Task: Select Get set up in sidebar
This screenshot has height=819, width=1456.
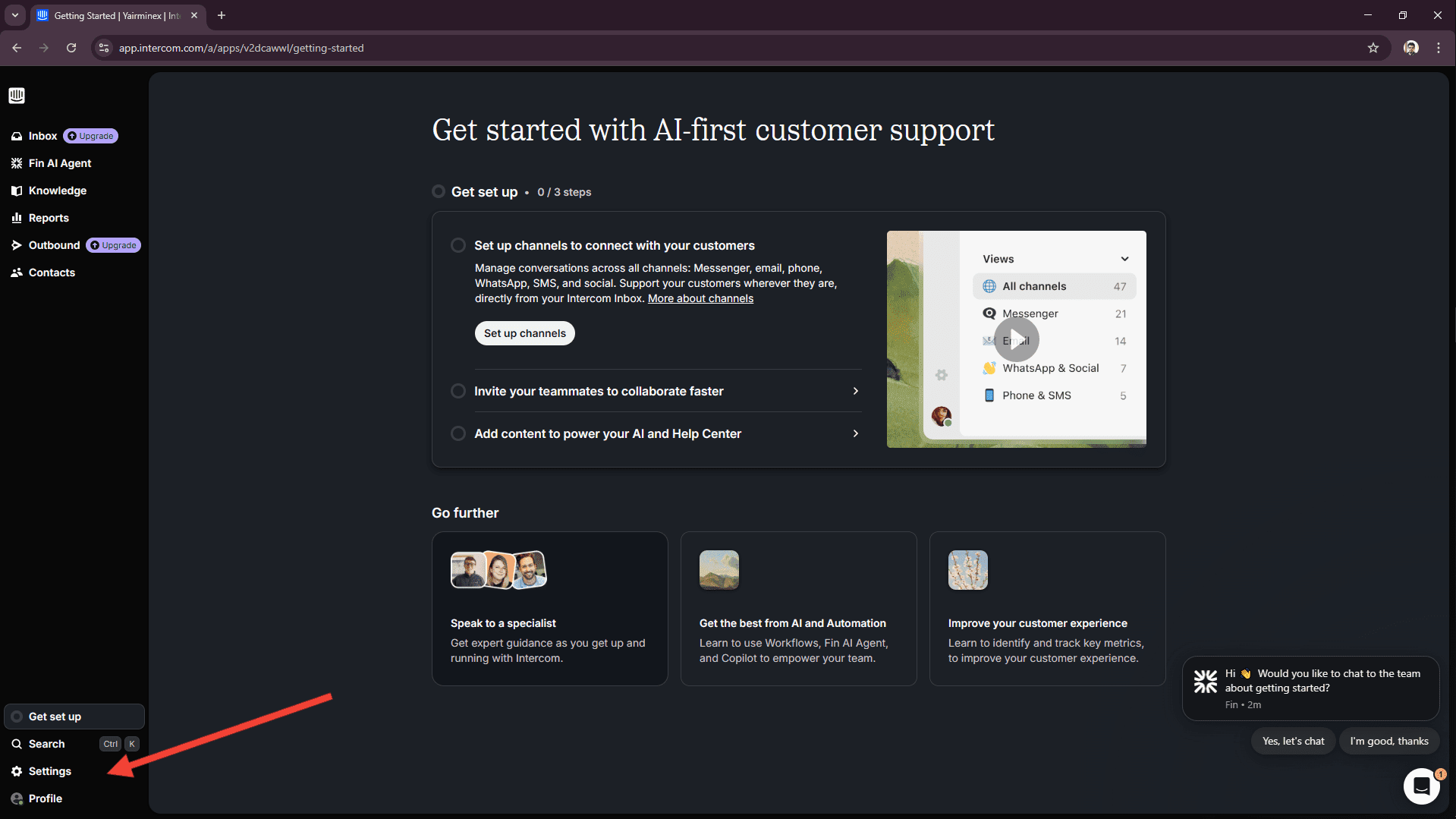Action: [x=74, y=717]
